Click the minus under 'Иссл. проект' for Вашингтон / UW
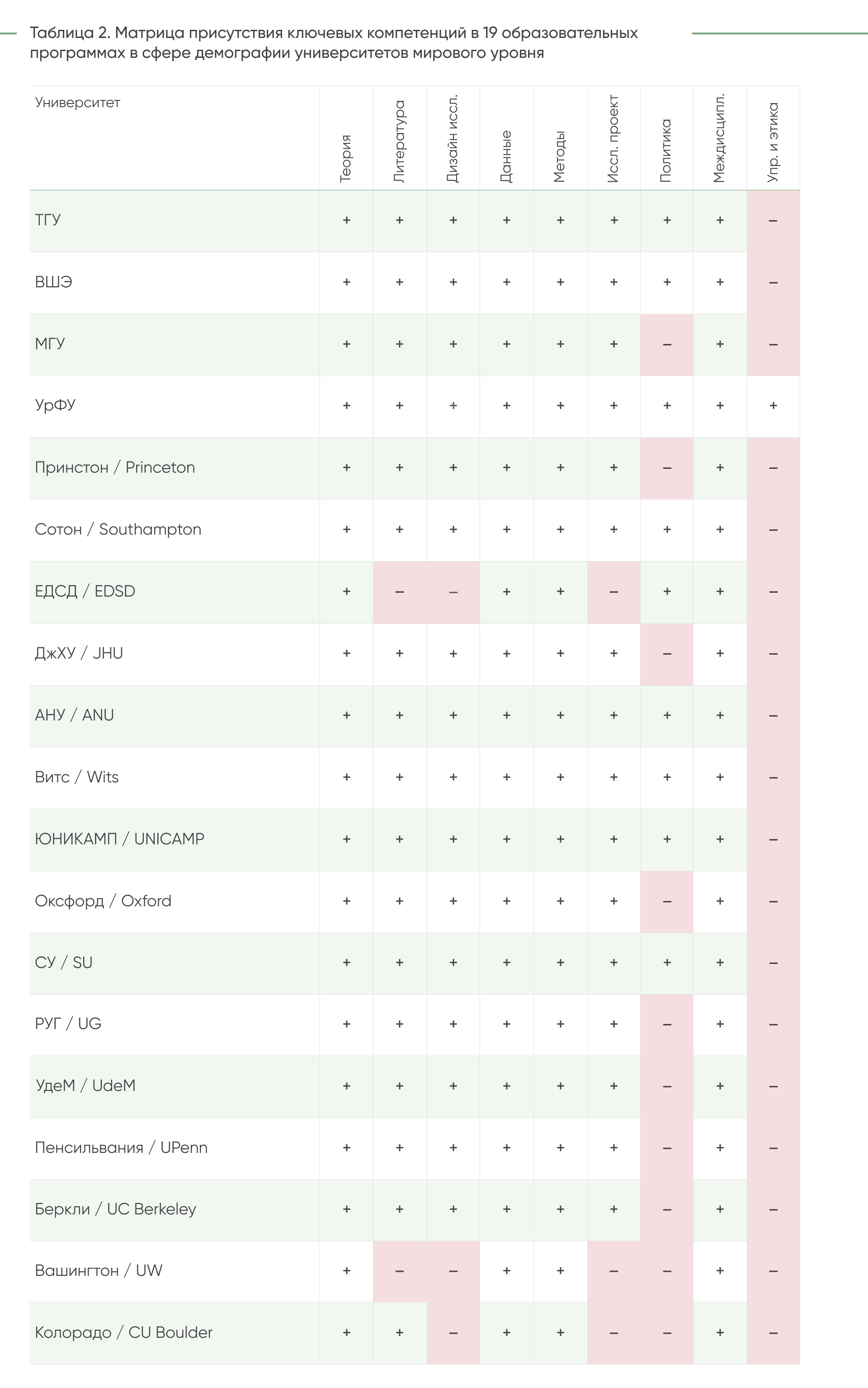The width and height of the screenshot is (868, 1388). [613, 1271]
